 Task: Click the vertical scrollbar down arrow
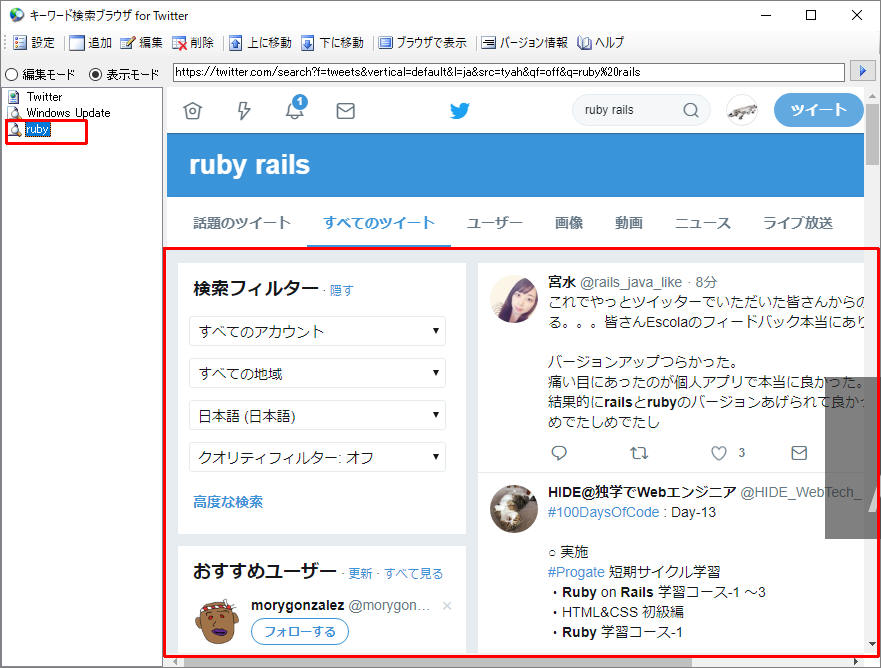pos(872,644)
